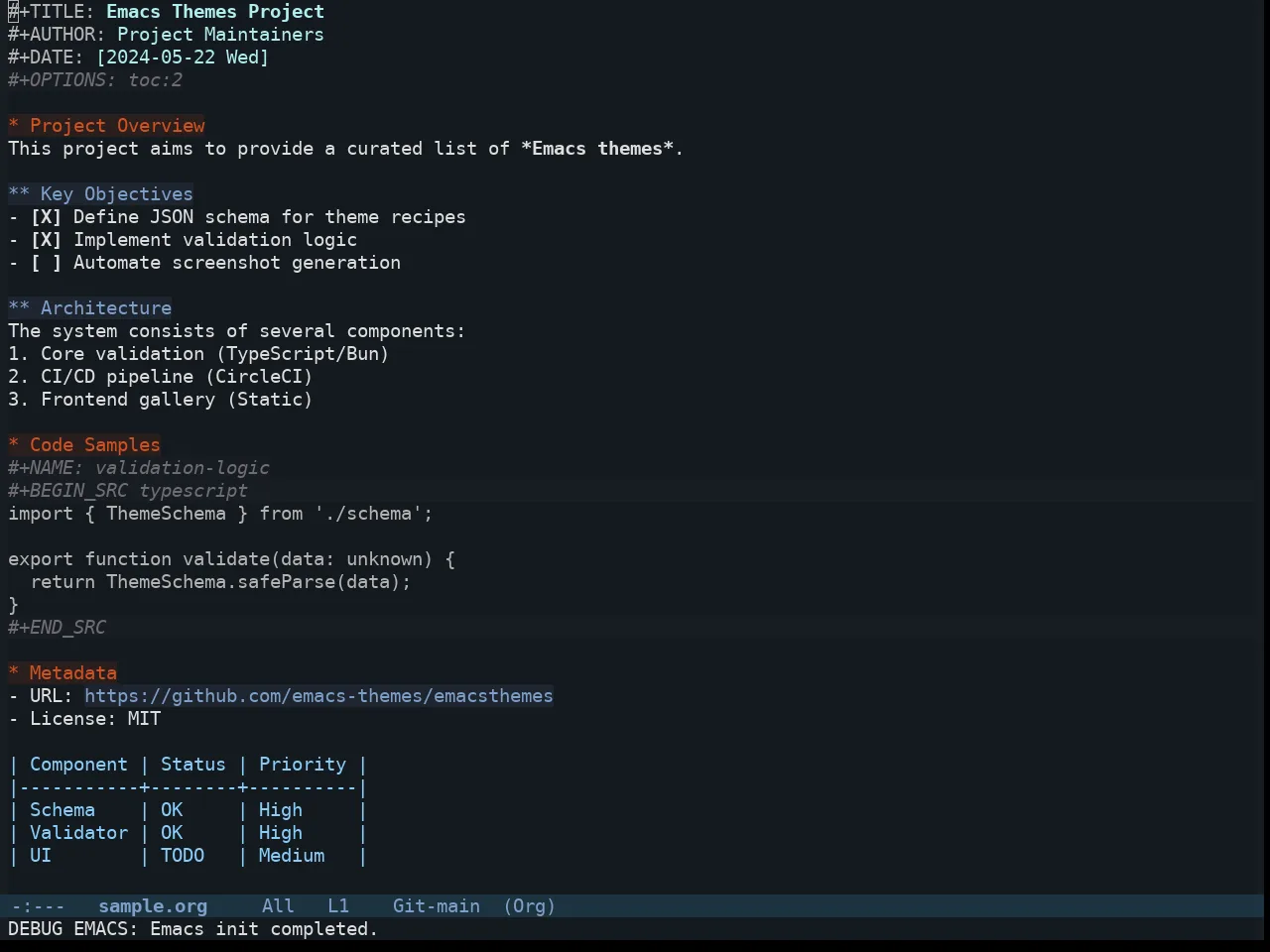
Task: Click the #+END_SRC block delimiter
Action: [x=57, y=628]
